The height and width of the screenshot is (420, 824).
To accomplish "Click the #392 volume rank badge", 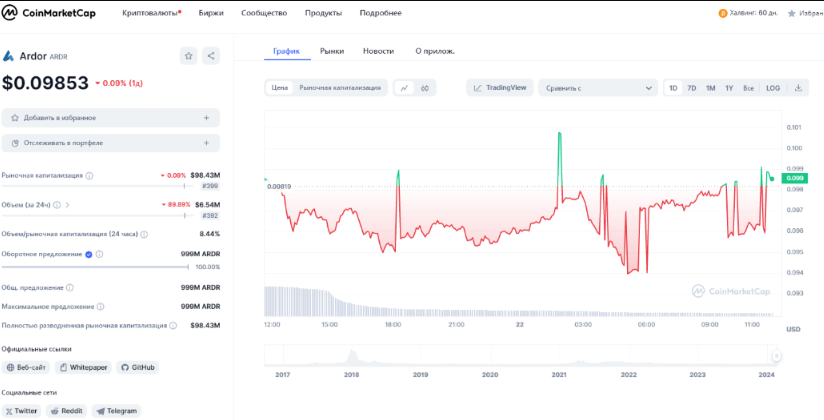I will [x=211, y=216].
